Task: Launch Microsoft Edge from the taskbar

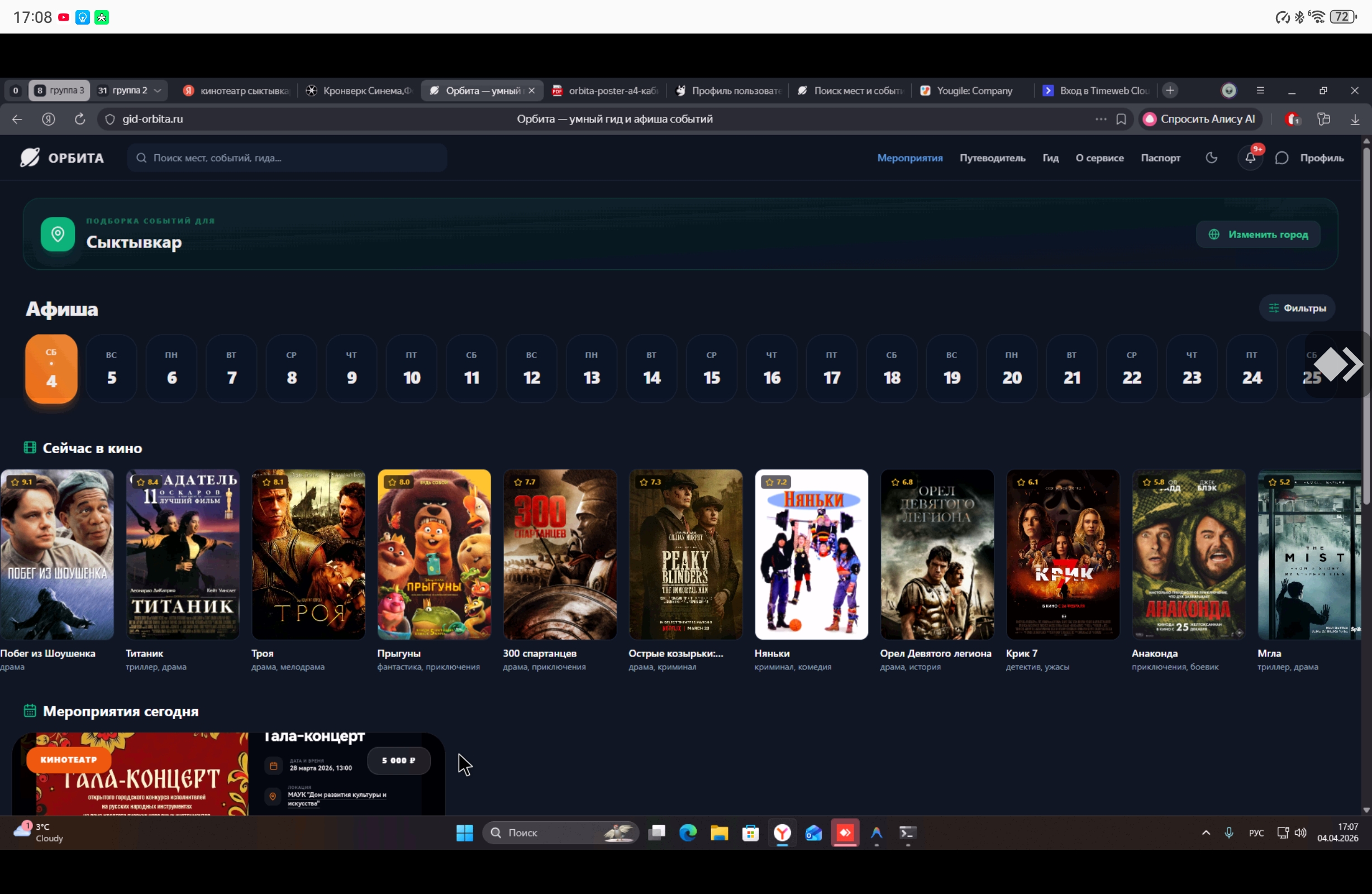Action: pyautogui.click(x=688, y=833)
